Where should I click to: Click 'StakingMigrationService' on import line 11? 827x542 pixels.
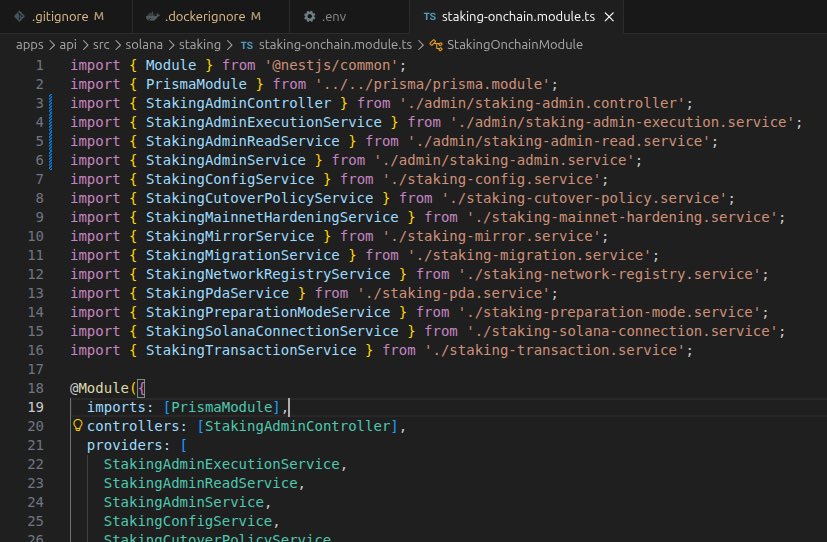click(243, 255)
